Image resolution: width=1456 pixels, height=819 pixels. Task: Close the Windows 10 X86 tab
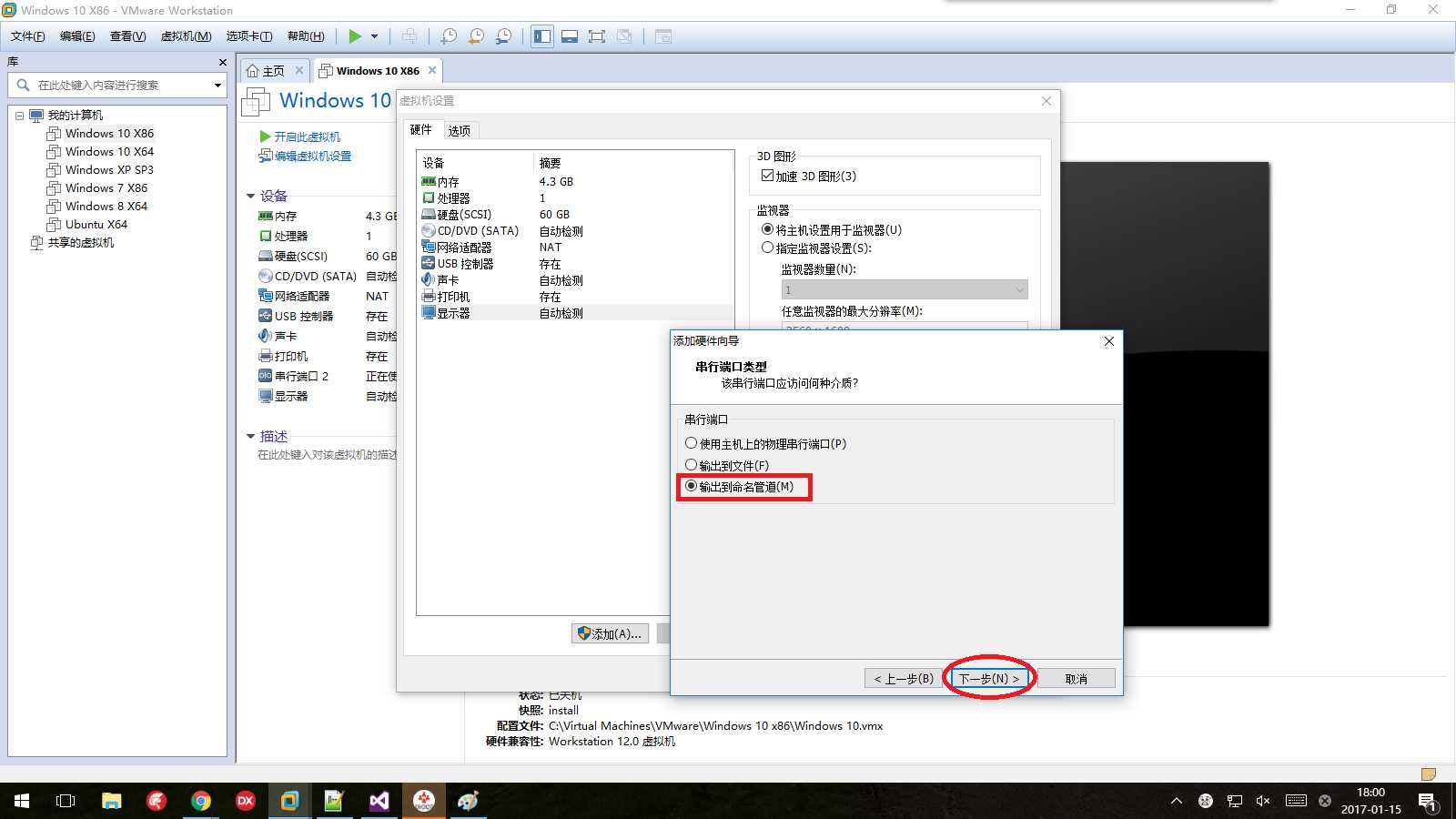[x=432, y=70]
